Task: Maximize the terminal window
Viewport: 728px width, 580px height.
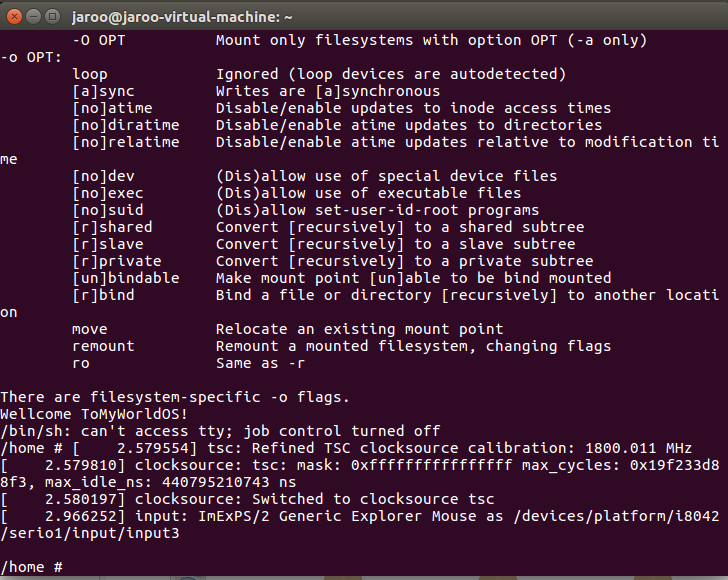Action: click(x=52, y=17)
